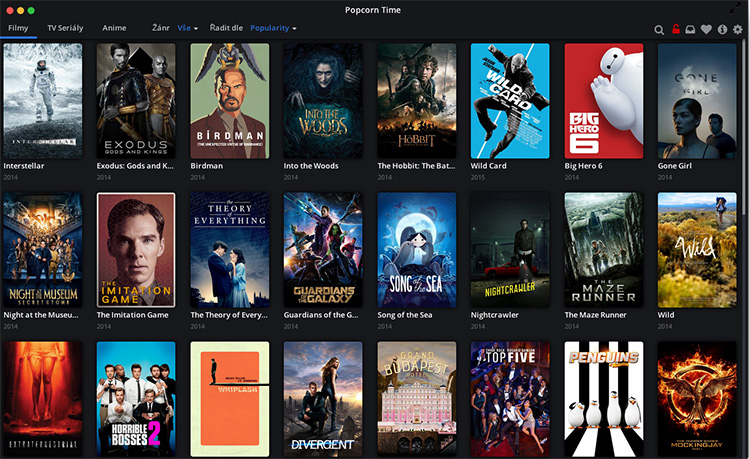Expand the Žánr 'Vše' genre dropdown
The image size is (750, 459).
point(187,28)
